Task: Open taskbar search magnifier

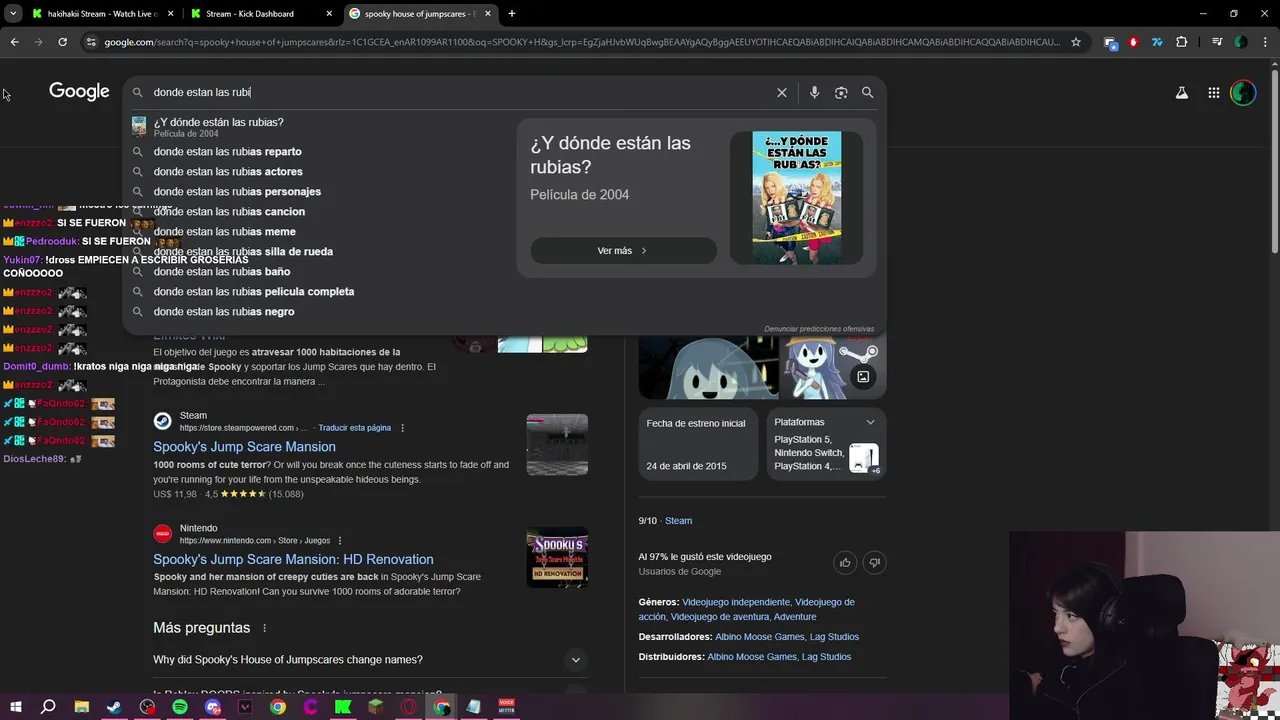Action: (48, 707)
